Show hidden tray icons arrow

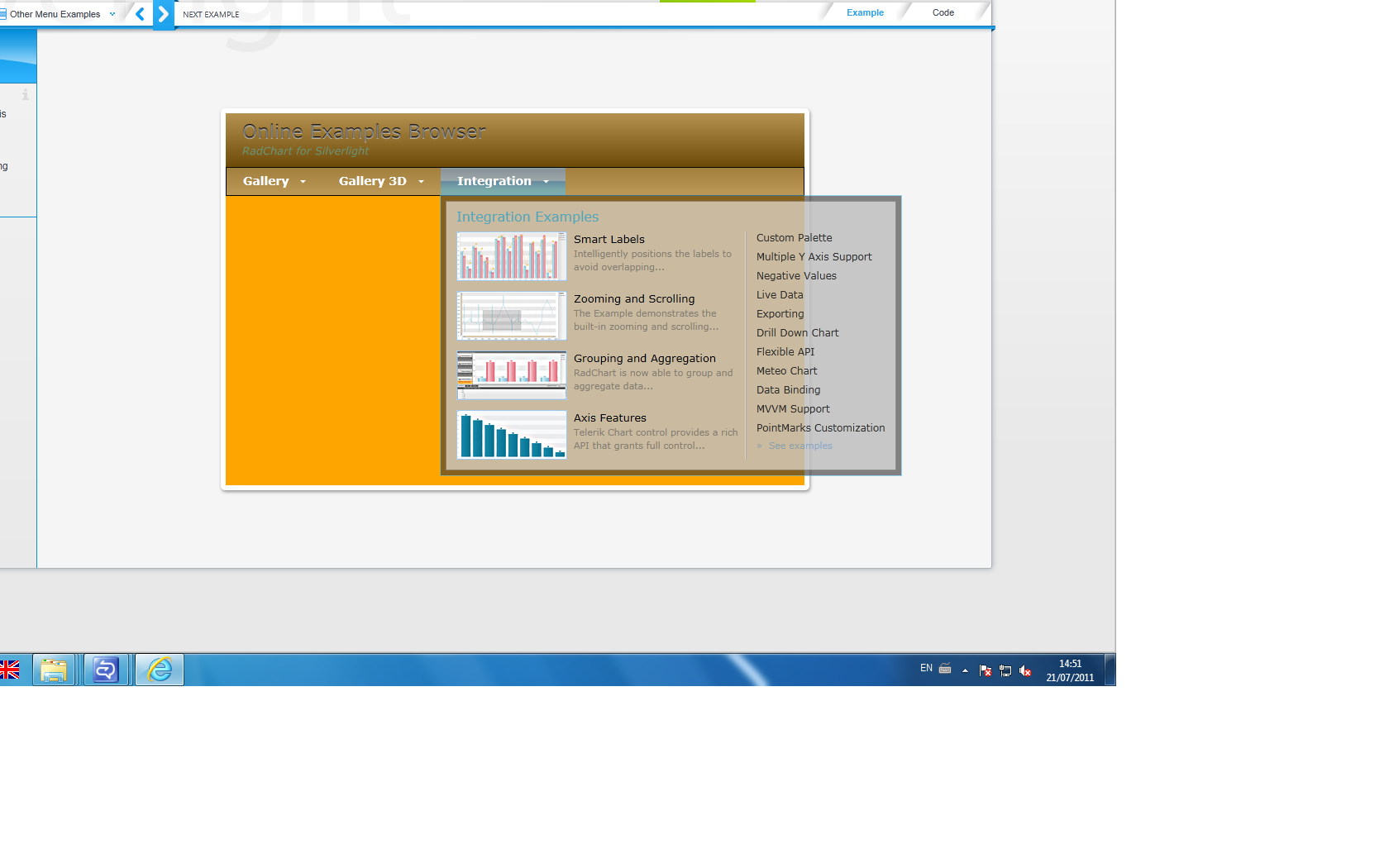pyautogui.click(x=965, y=670)
